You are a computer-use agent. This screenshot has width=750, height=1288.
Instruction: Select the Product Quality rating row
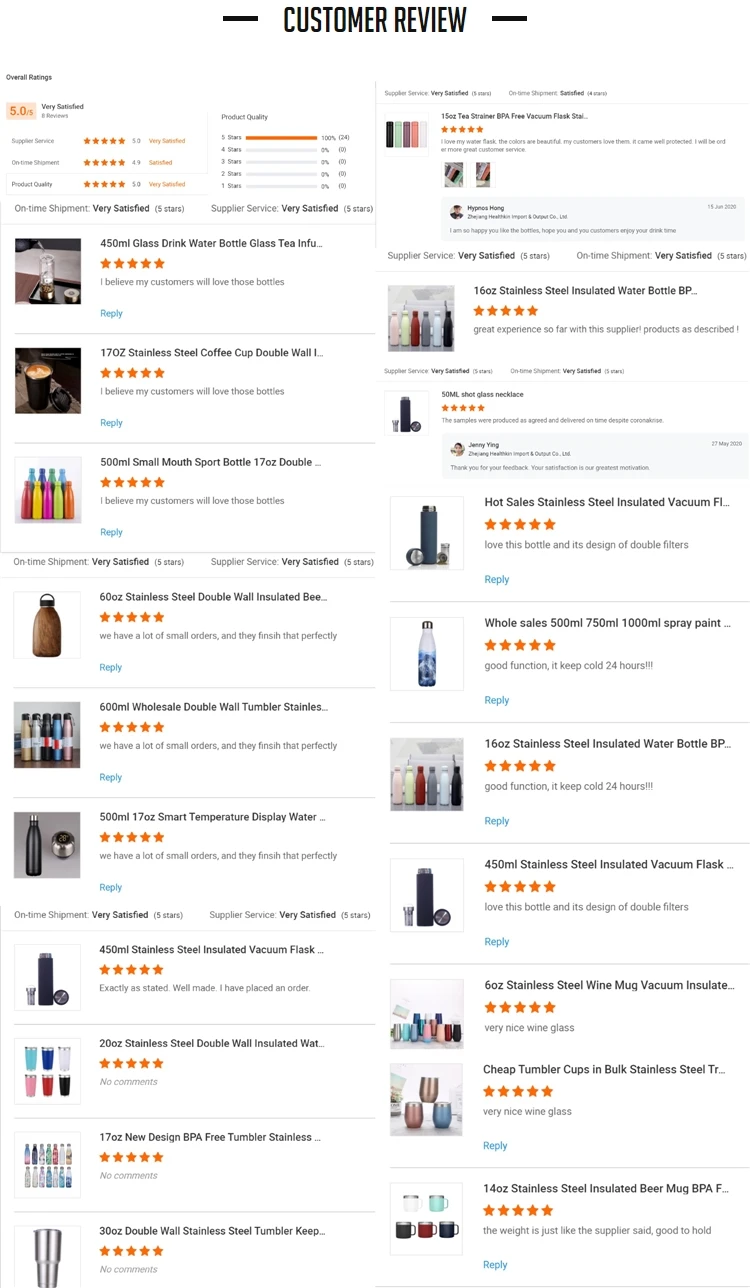[x=98, y=184]
